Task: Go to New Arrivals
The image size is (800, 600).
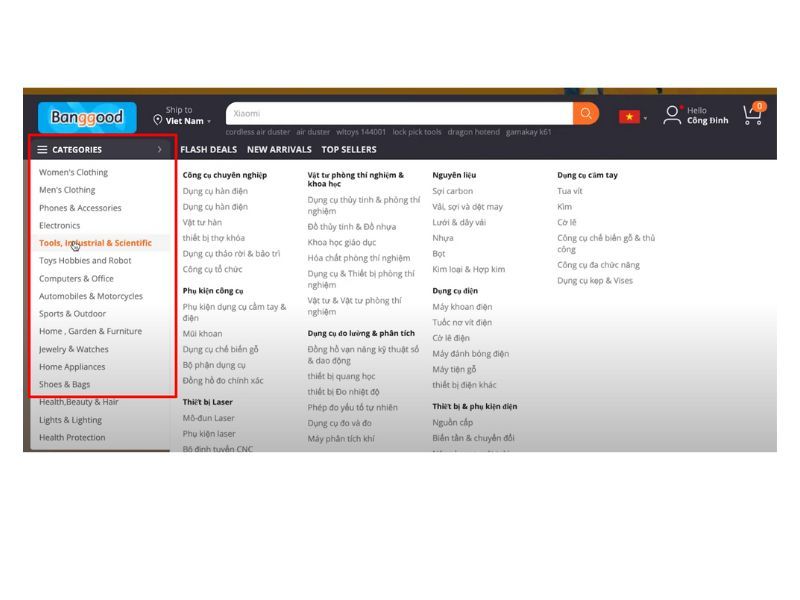Action: pos(279,150)
